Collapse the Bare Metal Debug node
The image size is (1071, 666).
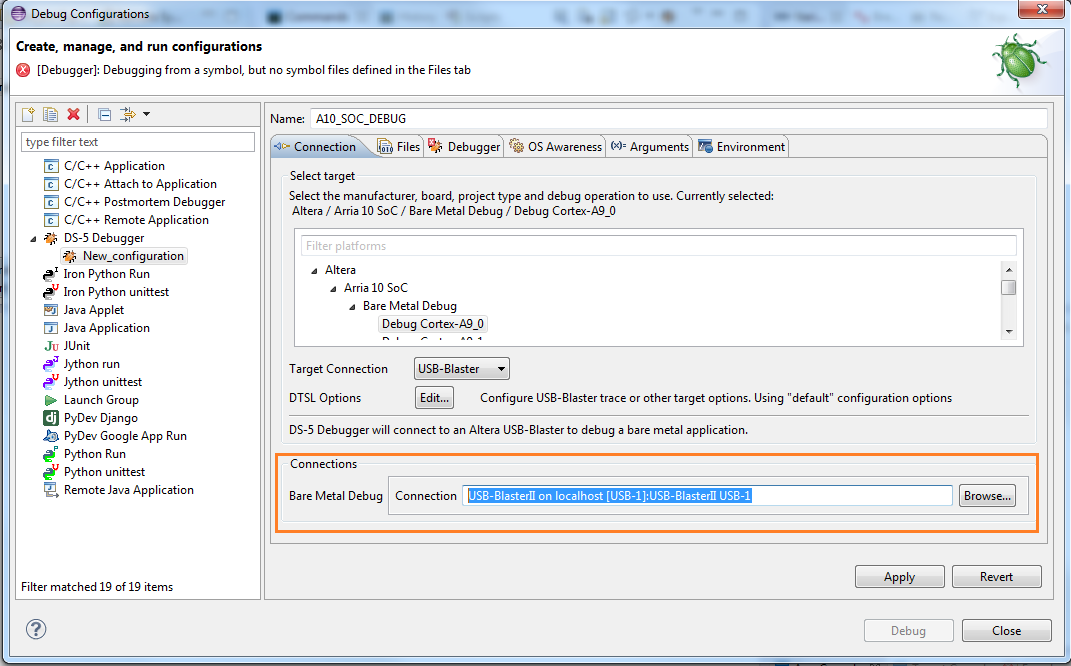pyautogui.click(x=352, y=307)
